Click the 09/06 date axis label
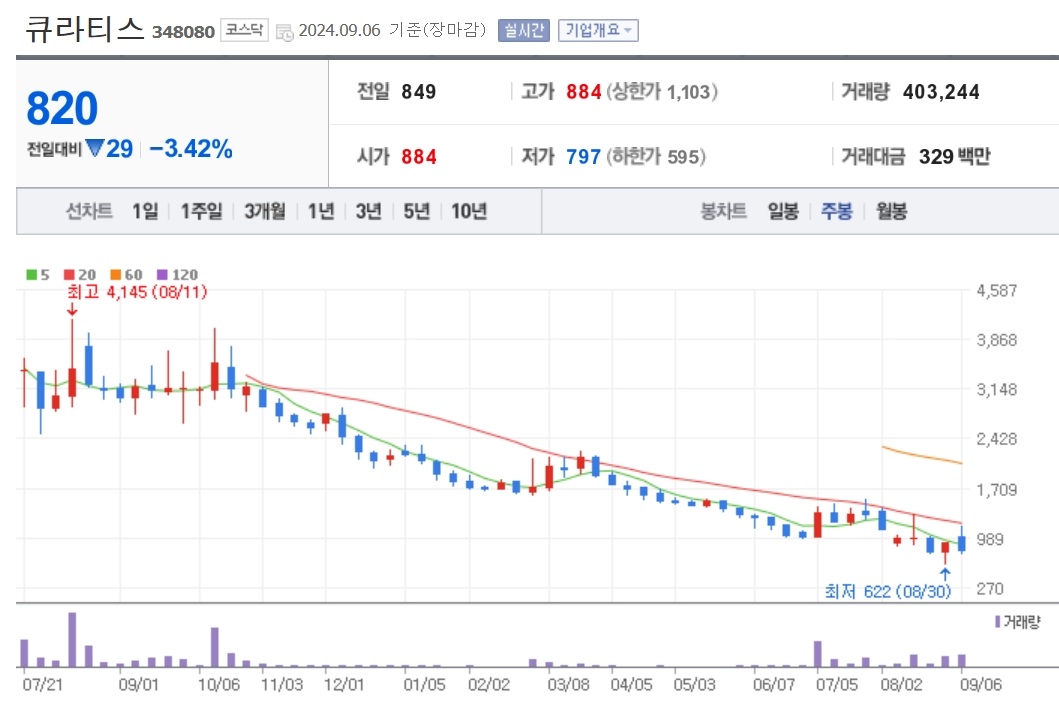This screenshot has height=706, width=1059. pyautogui.click(x=981, y=684)
